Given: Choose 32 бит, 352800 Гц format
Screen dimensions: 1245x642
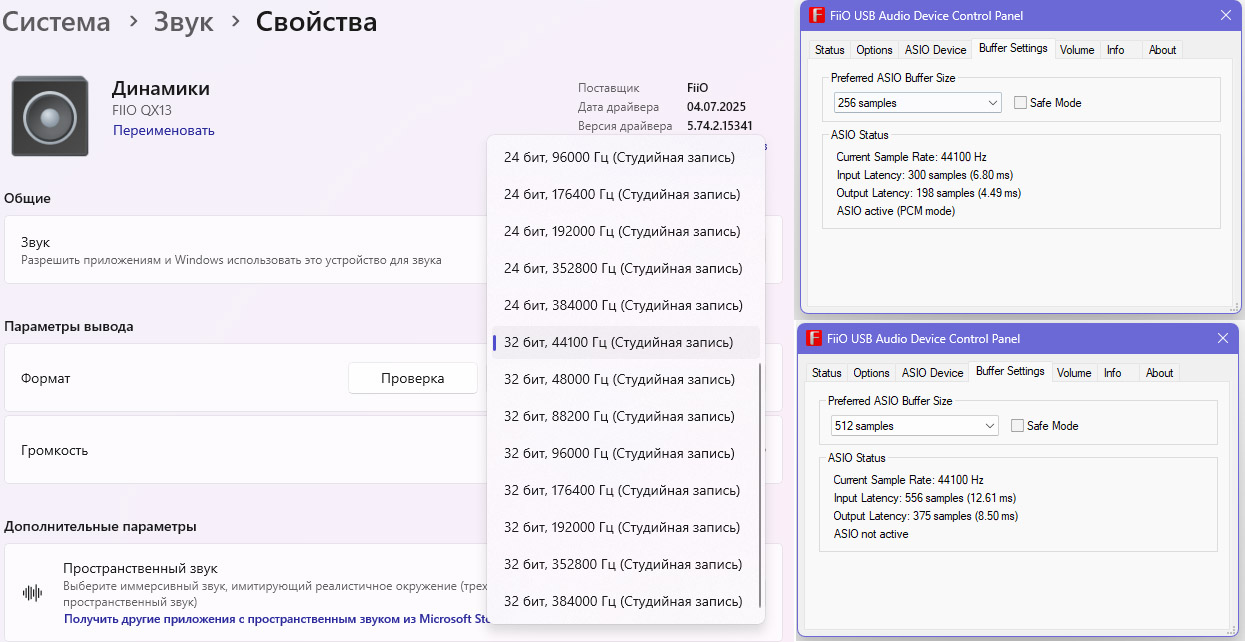Looking at the screenshot, I should [625, 564].
